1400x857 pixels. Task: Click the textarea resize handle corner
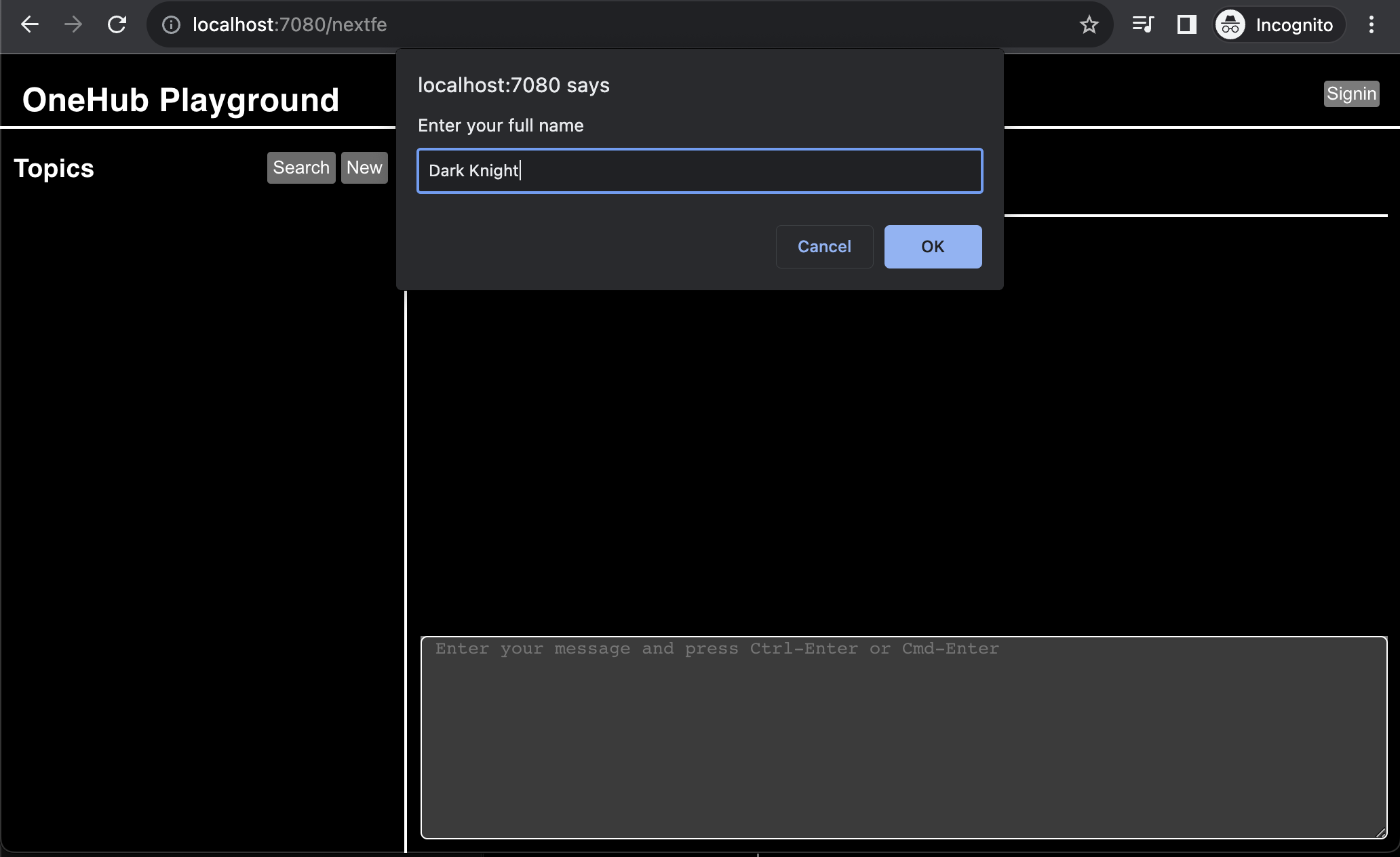1380,833
